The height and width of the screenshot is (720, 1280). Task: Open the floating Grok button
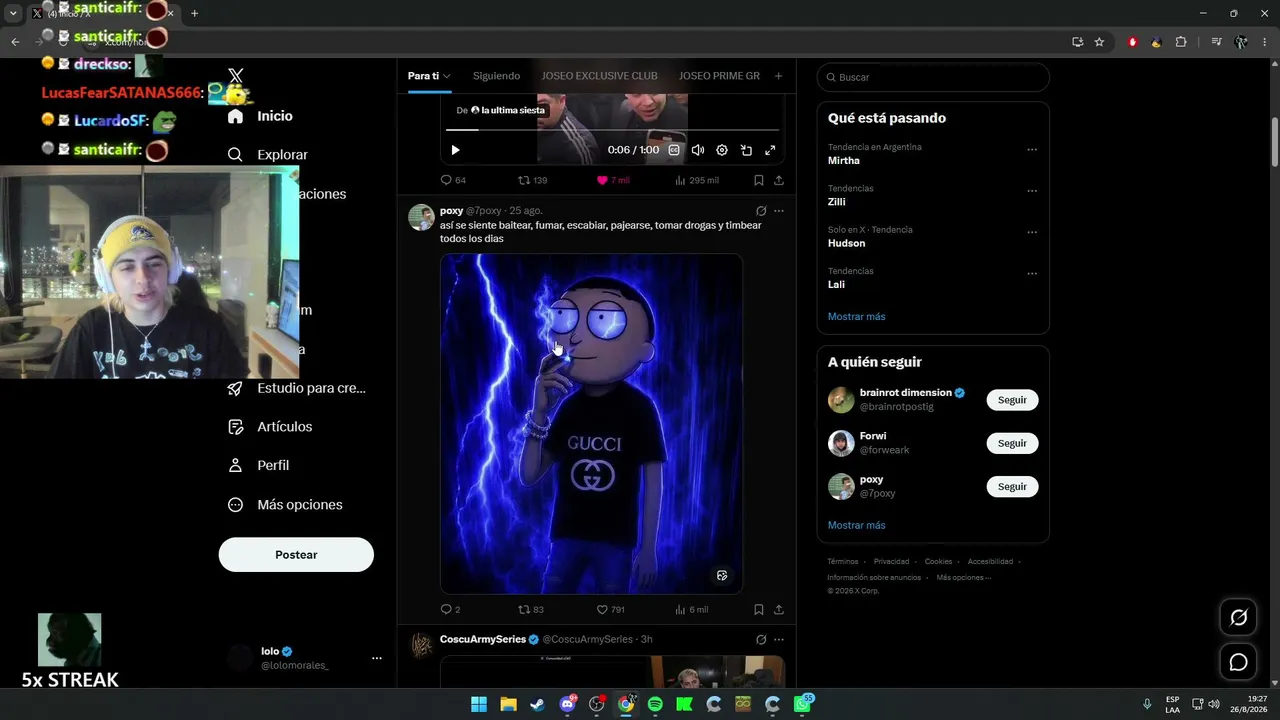1238,618
